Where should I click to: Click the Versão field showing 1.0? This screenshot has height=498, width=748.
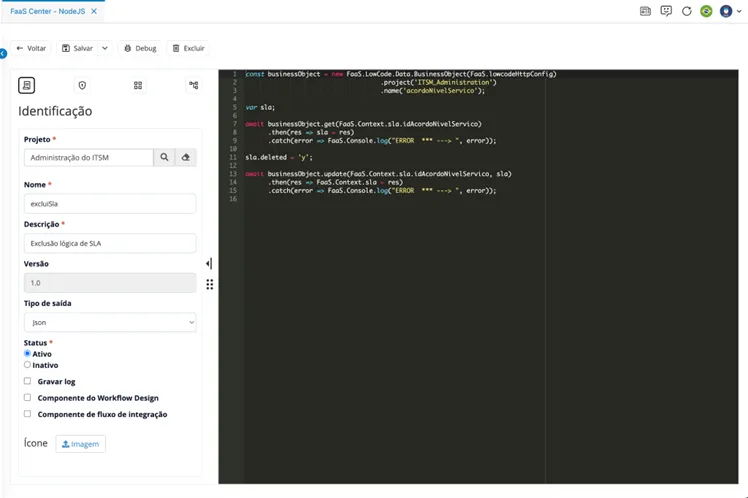point(110,283)
